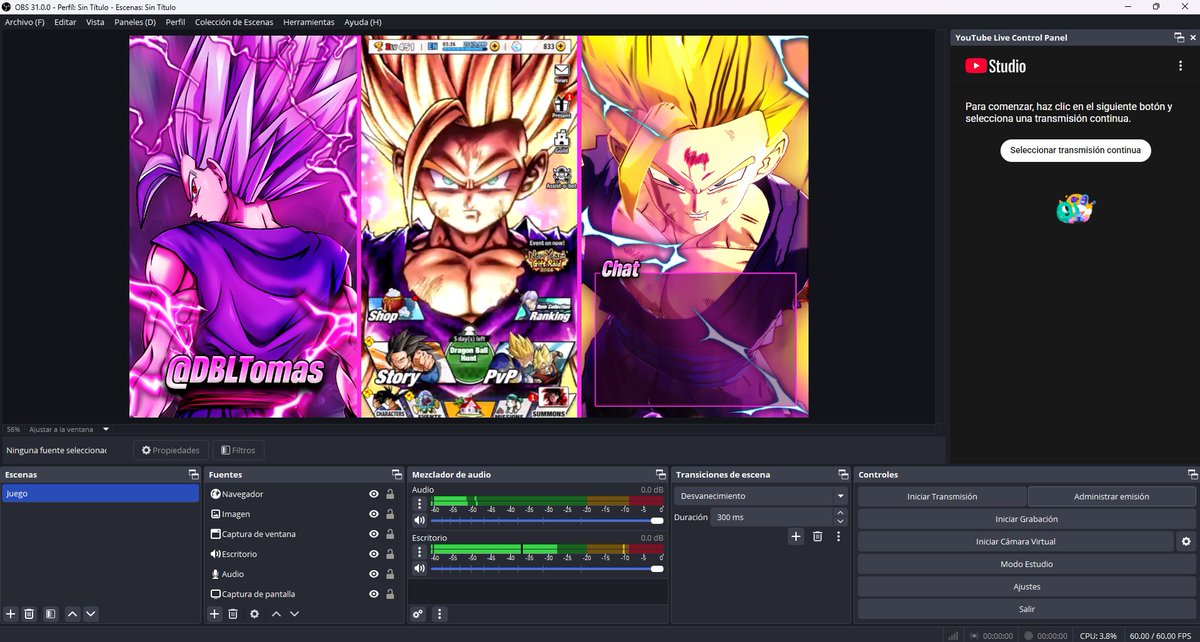Decrease transition duration with down arrow
This screenshot has height=642, width=1200.
point(840,522)
